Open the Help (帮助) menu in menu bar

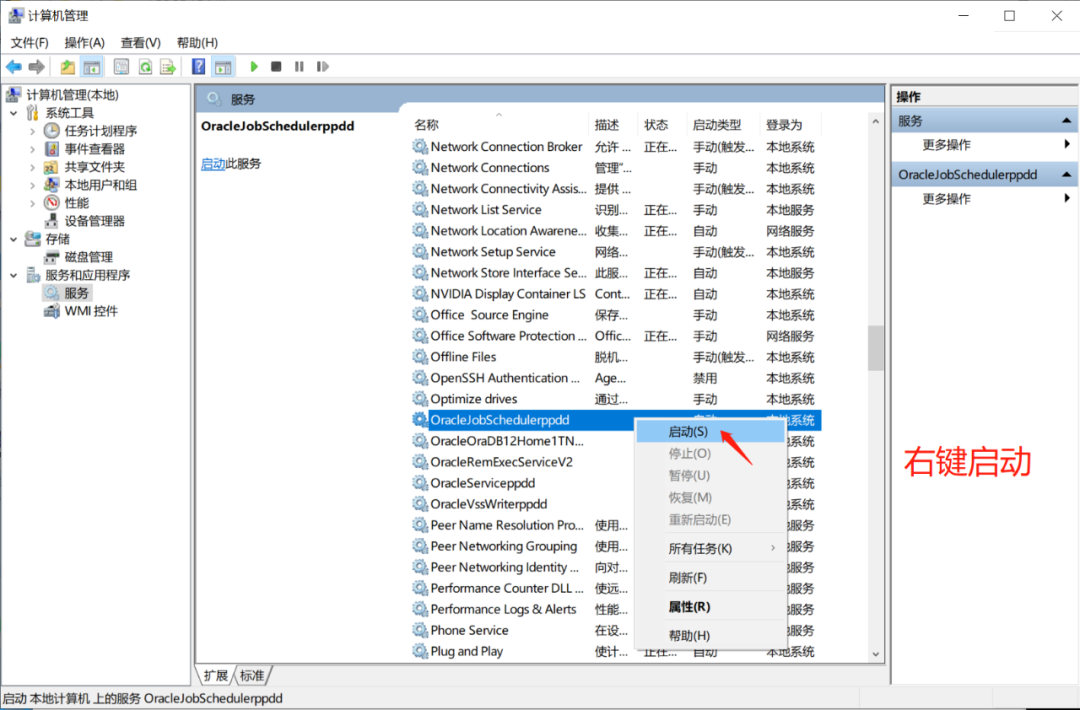197,43
